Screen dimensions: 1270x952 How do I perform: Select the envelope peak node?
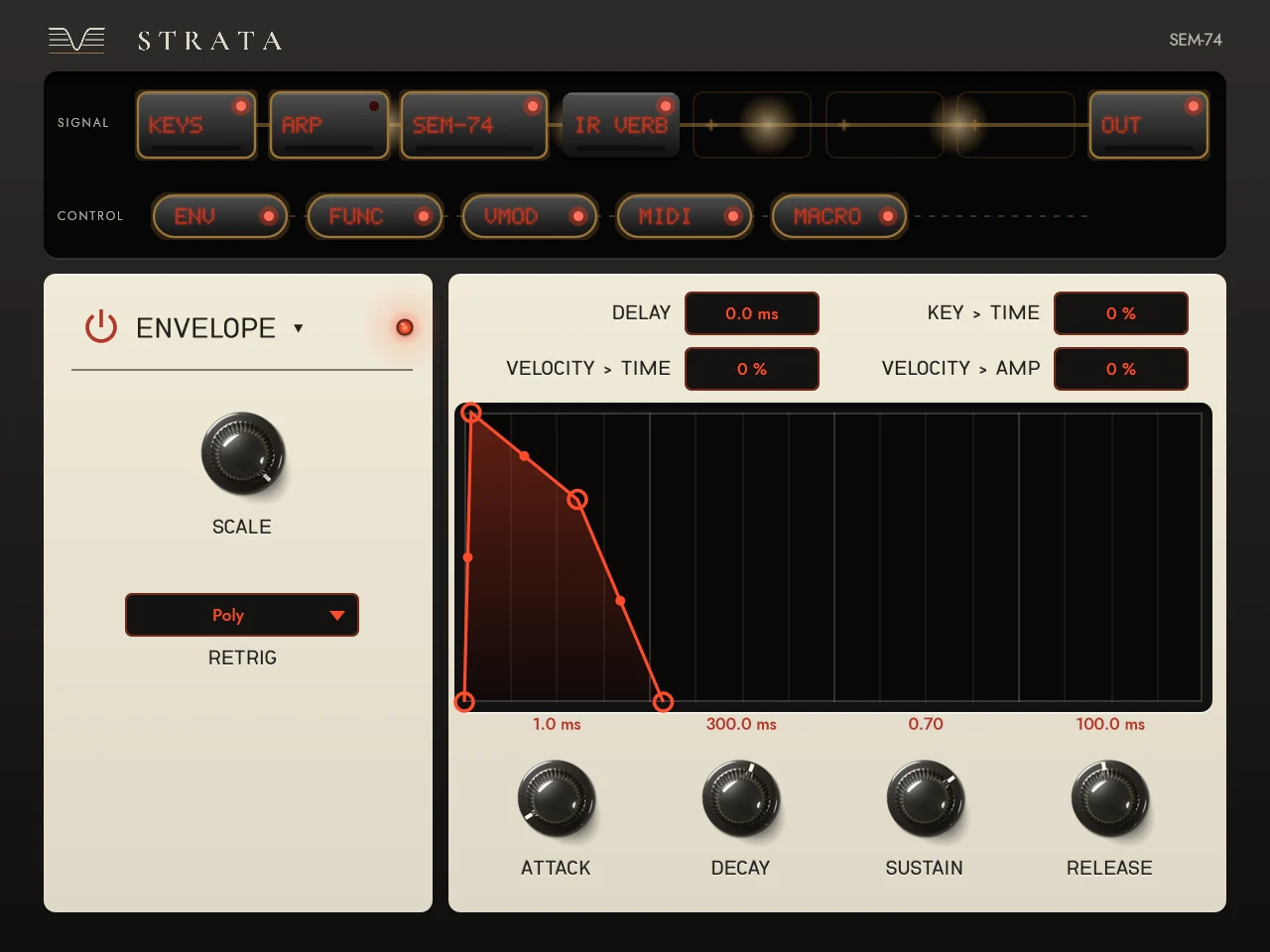(471, 413)
